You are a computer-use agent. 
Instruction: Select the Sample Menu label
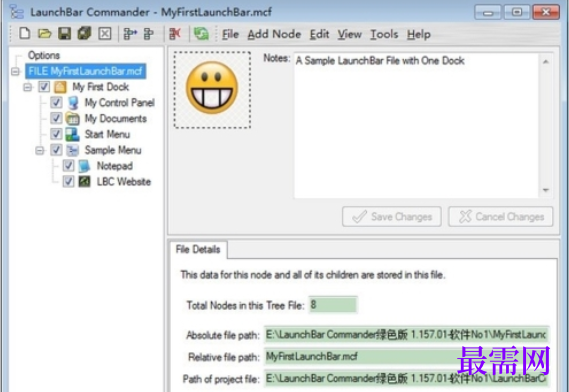click(113, 150)
